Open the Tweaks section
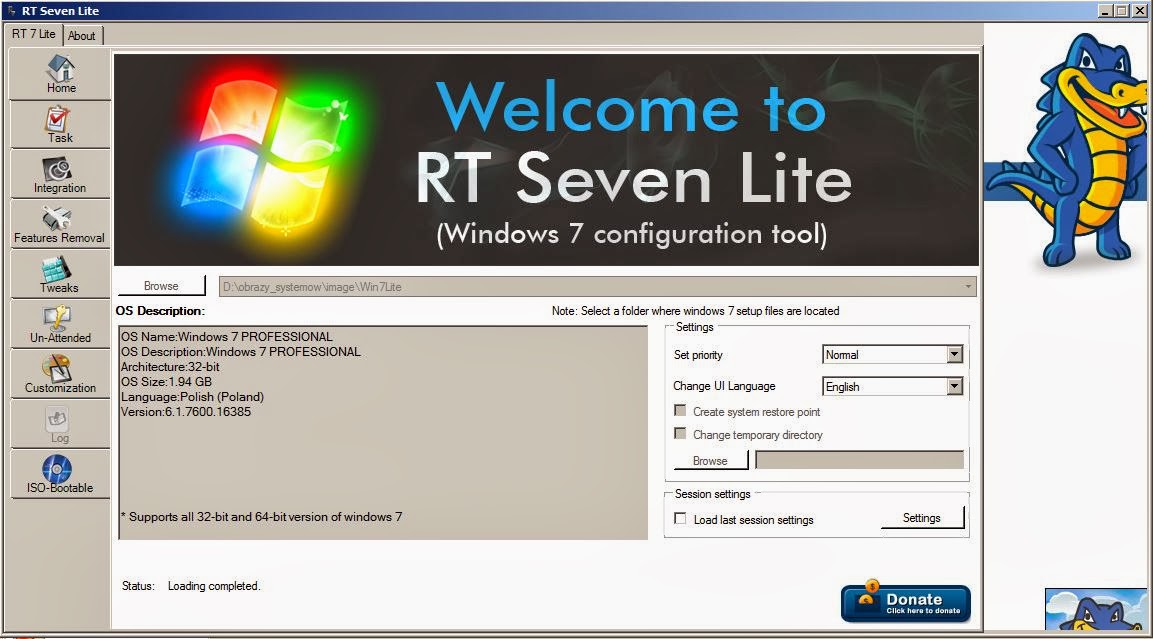This screenshot has height=639, width=1153. click(x=60, y=274)
